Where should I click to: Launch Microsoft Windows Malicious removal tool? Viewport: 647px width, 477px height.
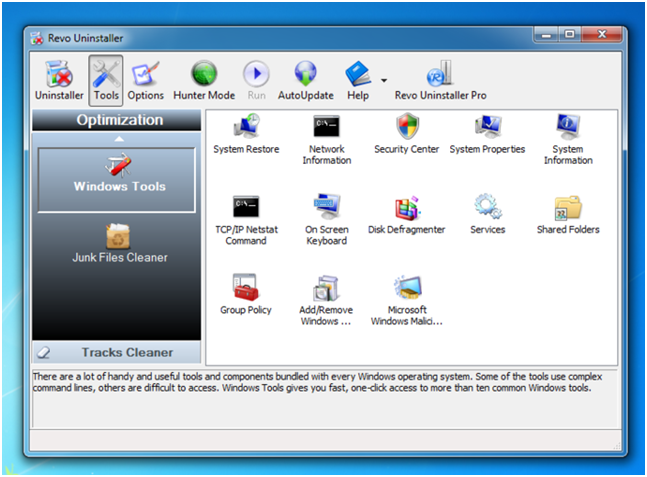tap(406, 300)
